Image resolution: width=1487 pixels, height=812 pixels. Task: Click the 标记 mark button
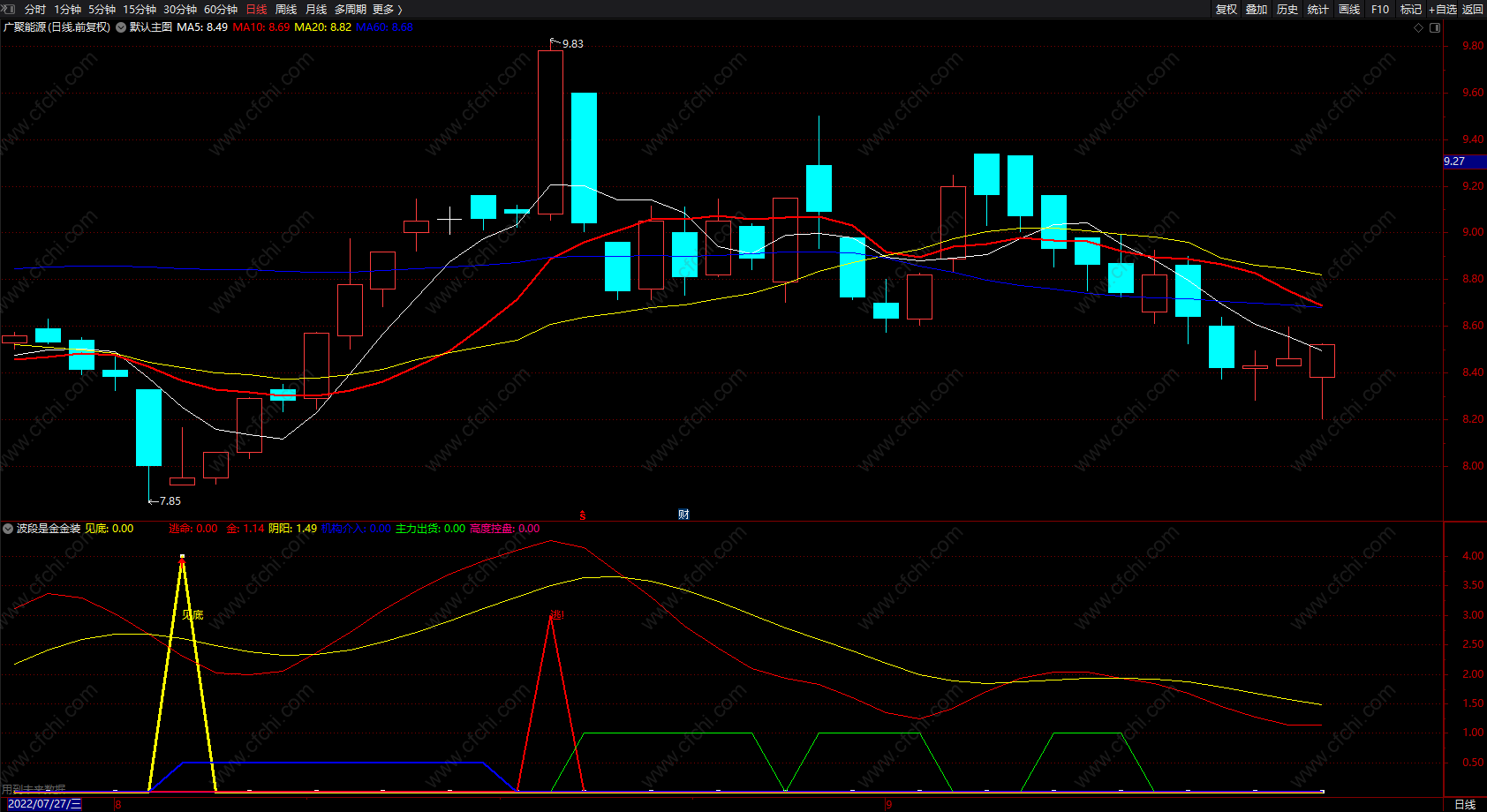(x=1411, y=9)
